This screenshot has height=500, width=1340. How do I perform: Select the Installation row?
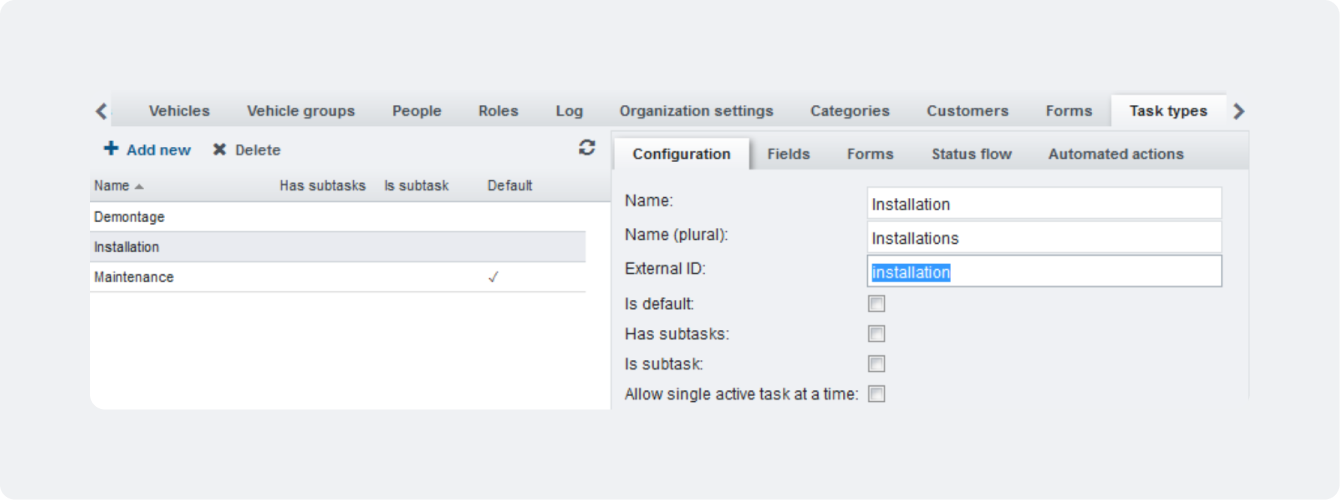(337, 247)
